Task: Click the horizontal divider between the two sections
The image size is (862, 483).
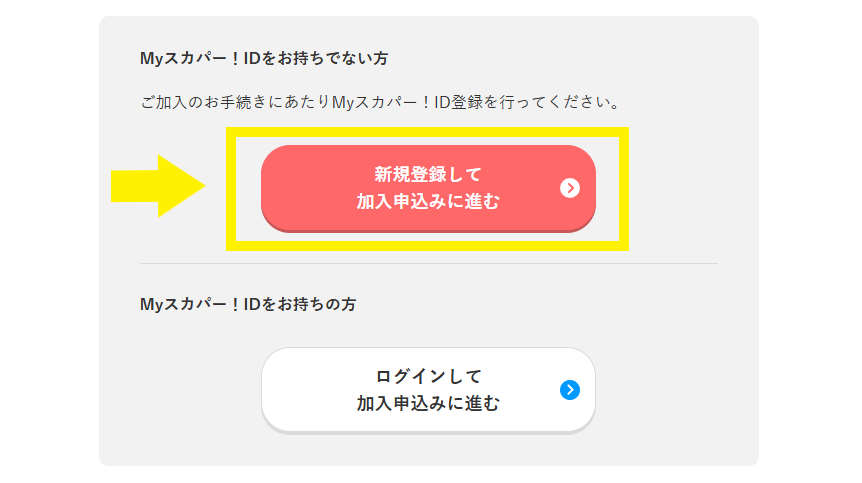Action: 429,263
